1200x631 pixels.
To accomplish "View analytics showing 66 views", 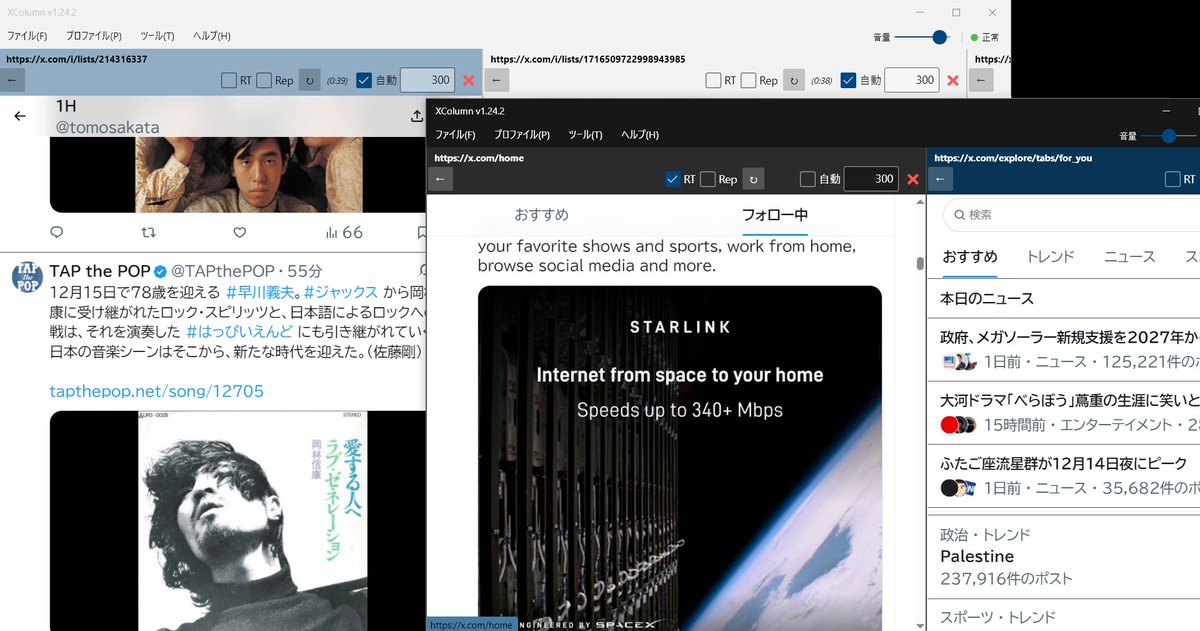I will (343, 232).
